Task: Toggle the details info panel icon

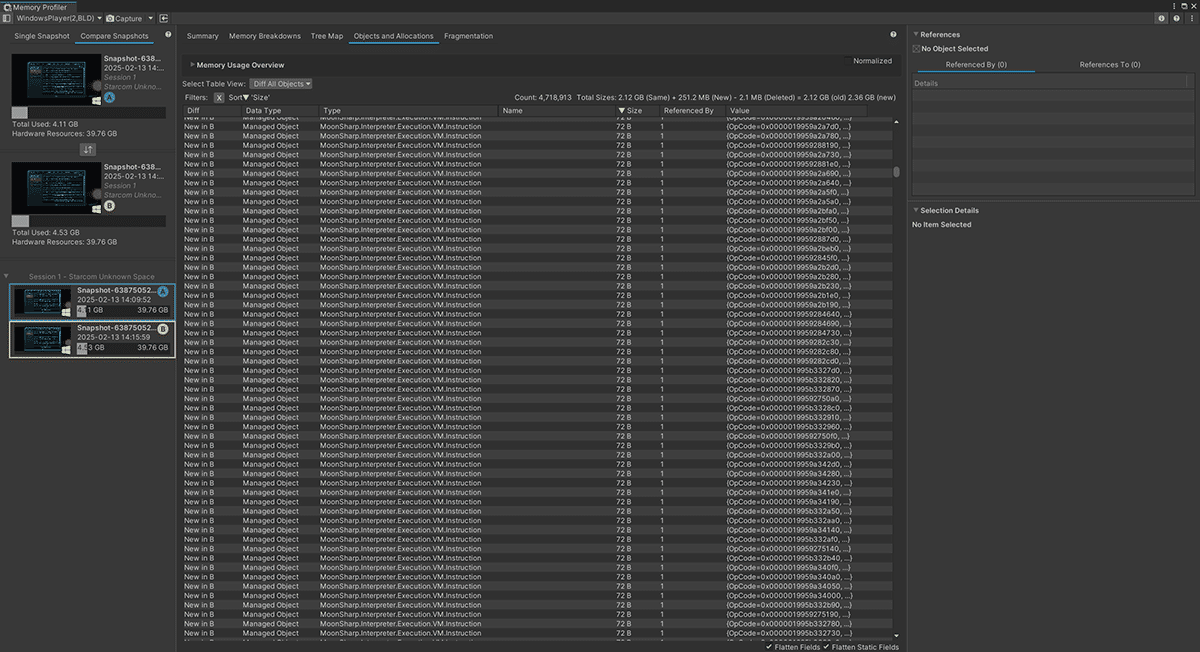Action: [1162, 18]
